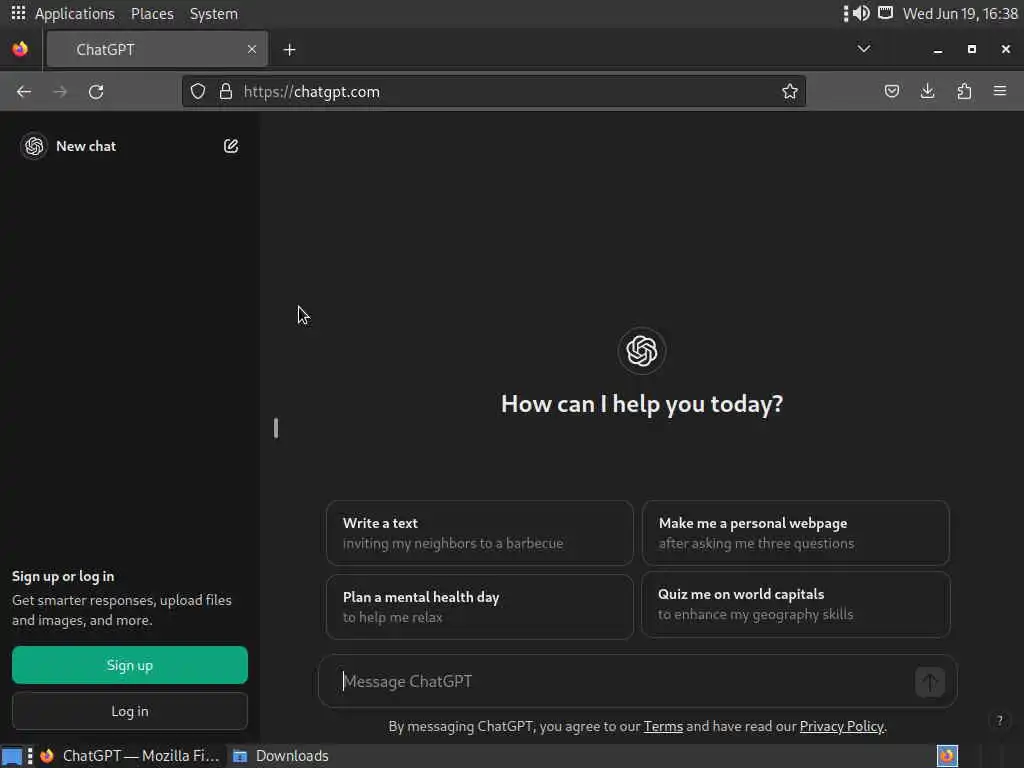The height and width of the screenshot is (768, 1024).
Task: Select the ChatGPT browser tab
Action: tap(157, 49)
